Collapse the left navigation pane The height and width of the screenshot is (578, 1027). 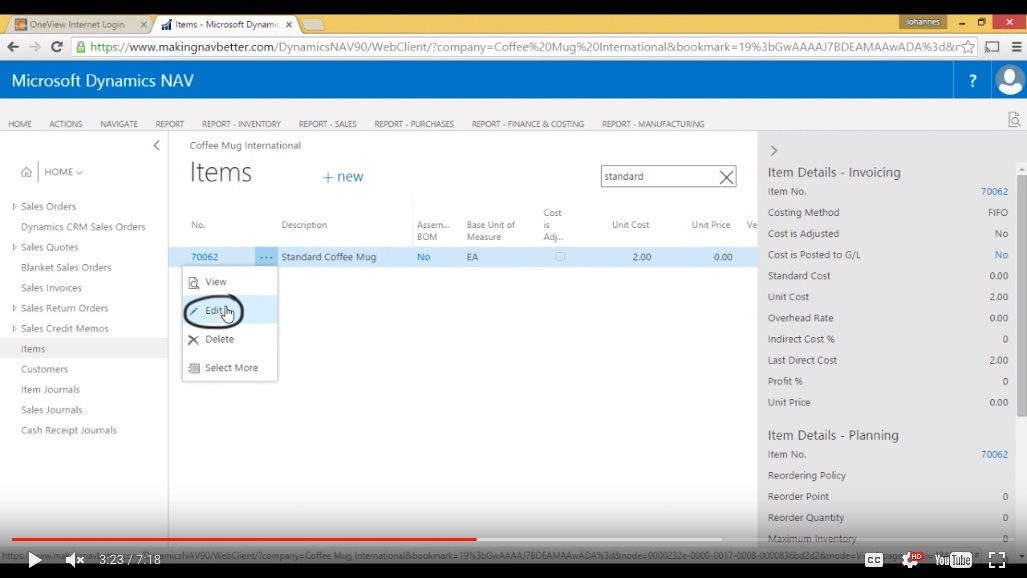click(157, 145)
